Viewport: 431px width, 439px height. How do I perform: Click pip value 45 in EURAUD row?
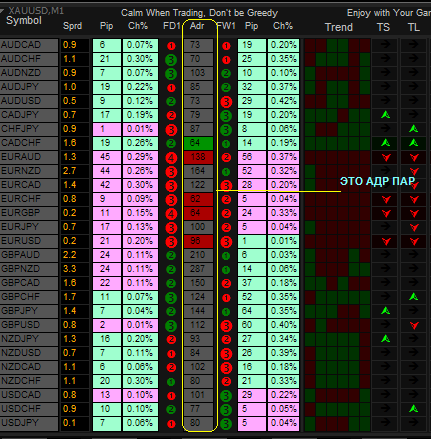[x=107, y=157]
